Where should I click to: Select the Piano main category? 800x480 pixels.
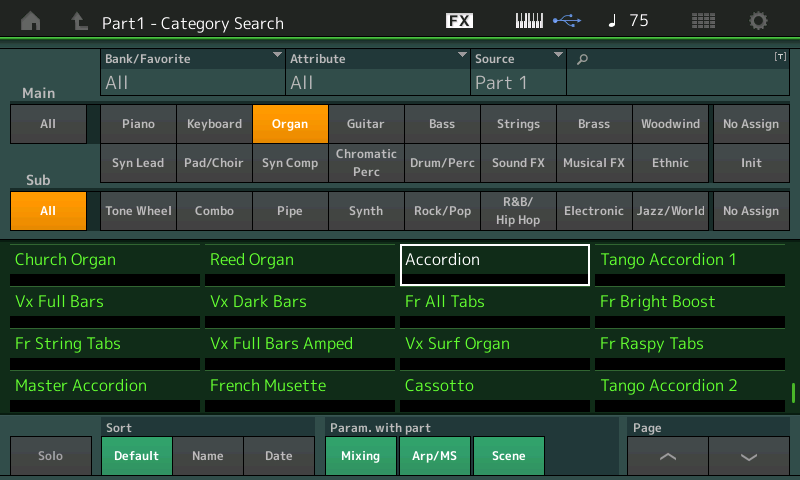click(x=138, y=124)
